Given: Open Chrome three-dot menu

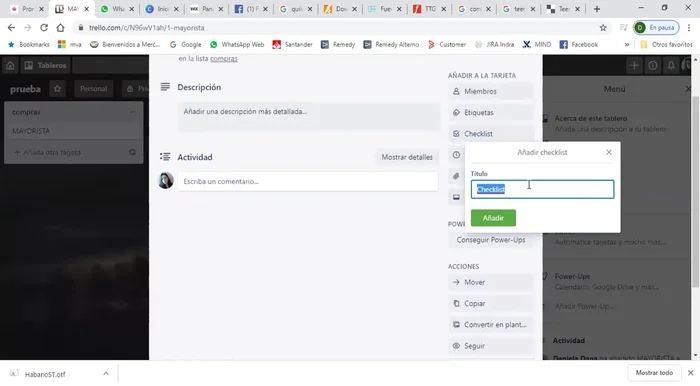Looking at the screenshot, I should (x=689, y=28).
